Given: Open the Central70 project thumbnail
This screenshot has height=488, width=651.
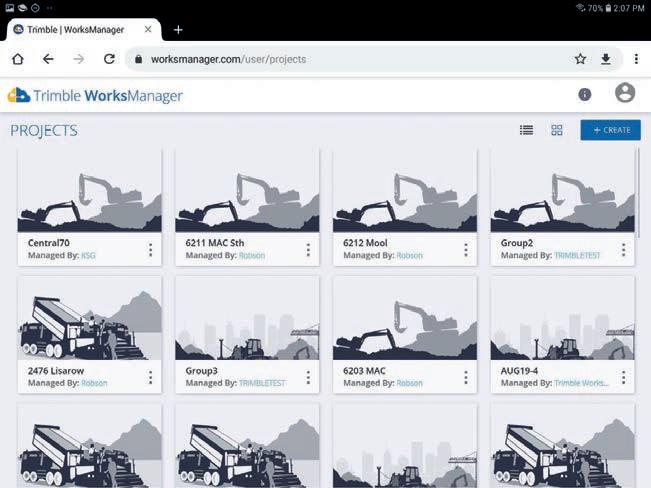Looking at the screenshot, I should 90,191.
